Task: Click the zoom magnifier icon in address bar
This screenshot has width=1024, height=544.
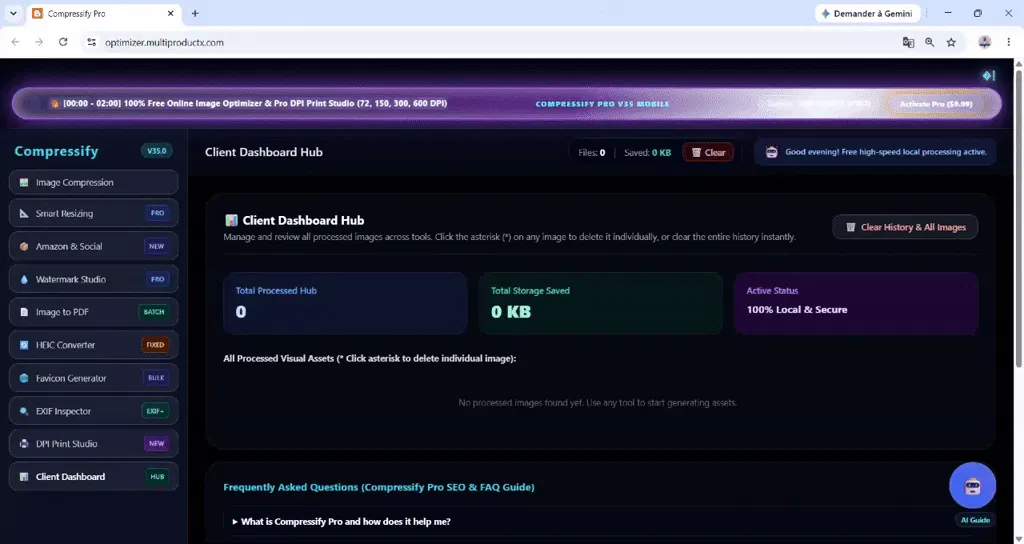Action: pyautogui.click(x=929, y=42)
